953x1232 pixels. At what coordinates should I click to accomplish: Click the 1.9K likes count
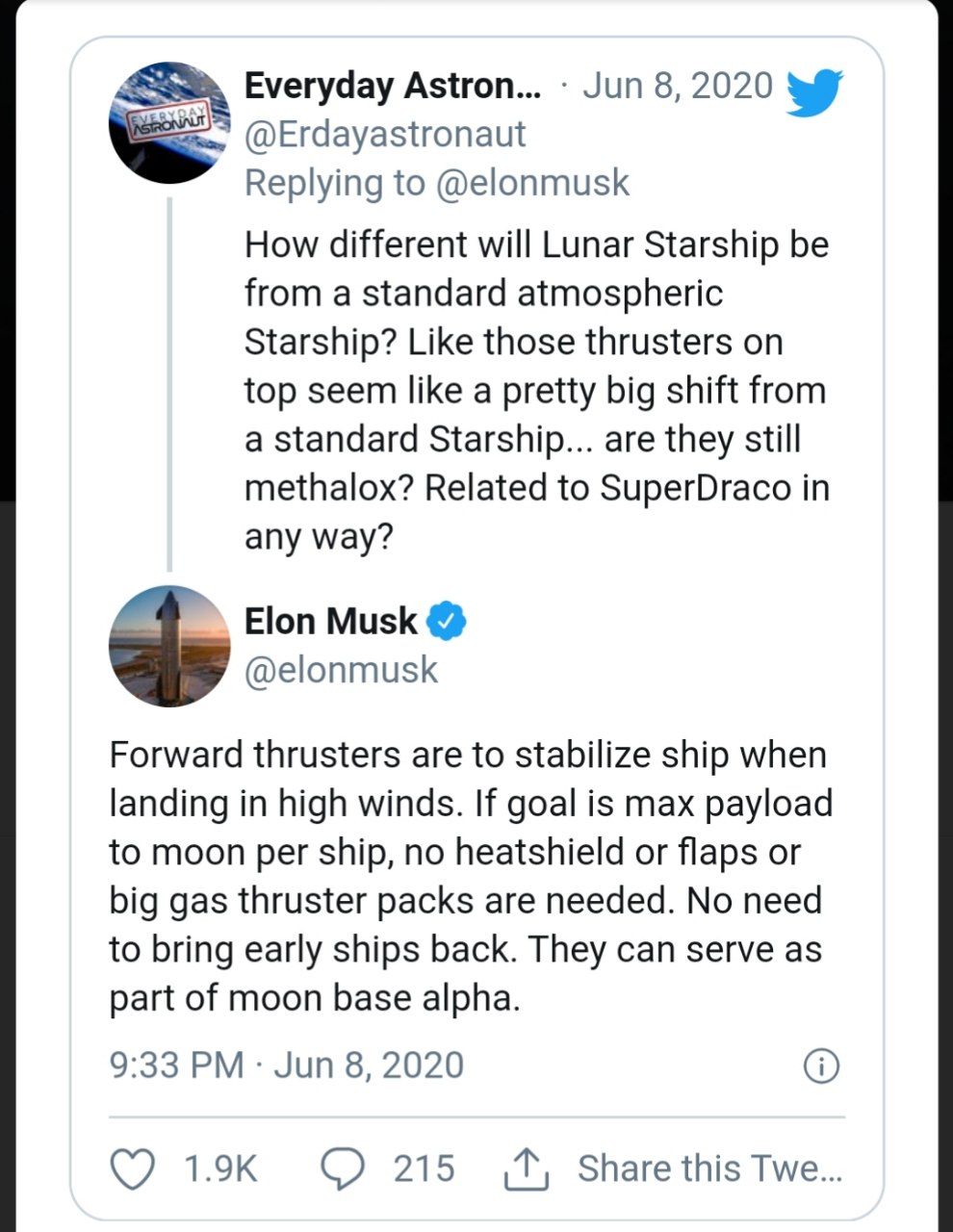pos(220,1168)
